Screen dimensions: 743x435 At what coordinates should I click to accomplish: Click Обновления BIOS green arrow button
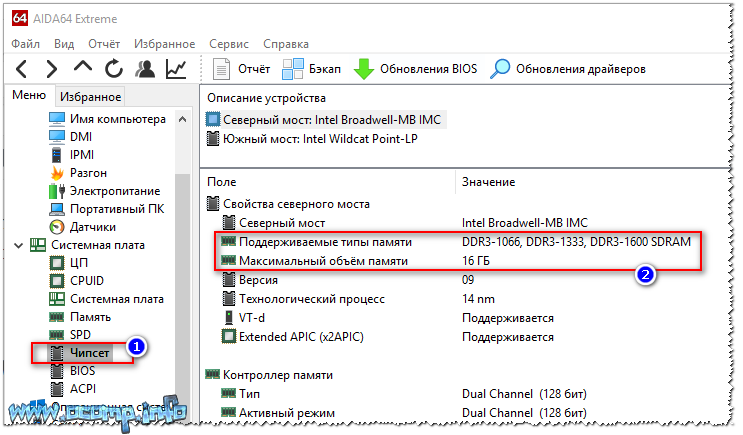(x=416, y=69)
